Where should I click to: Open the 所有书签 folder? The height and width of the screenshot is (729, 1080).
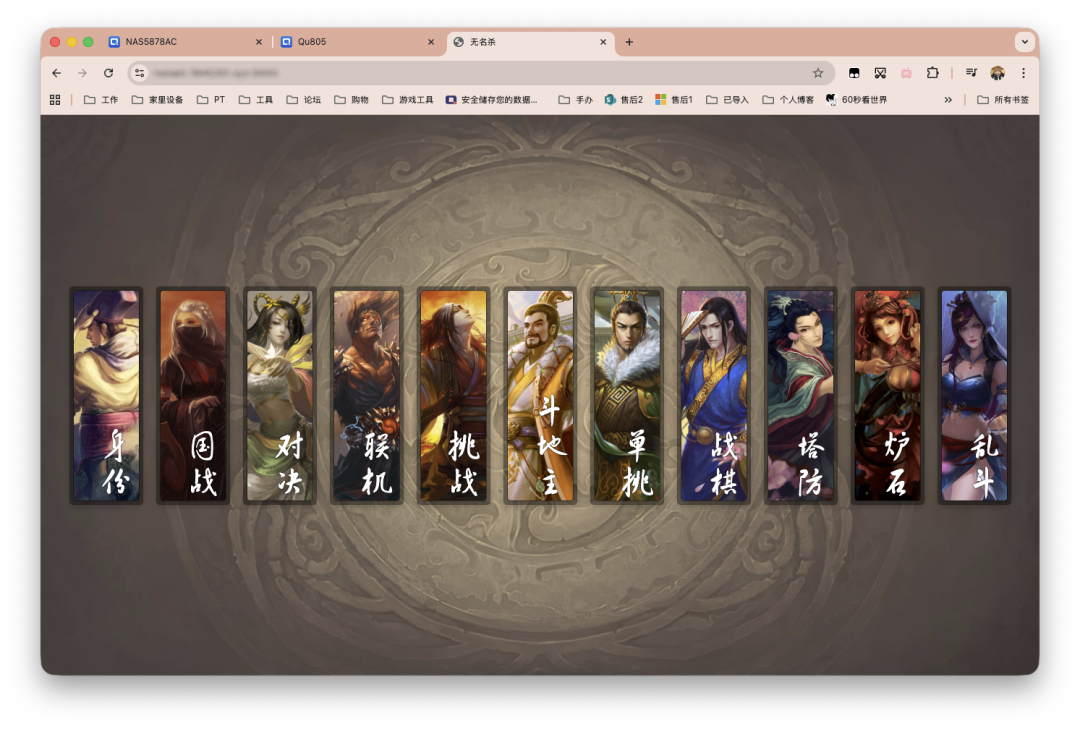point(1003,100)
